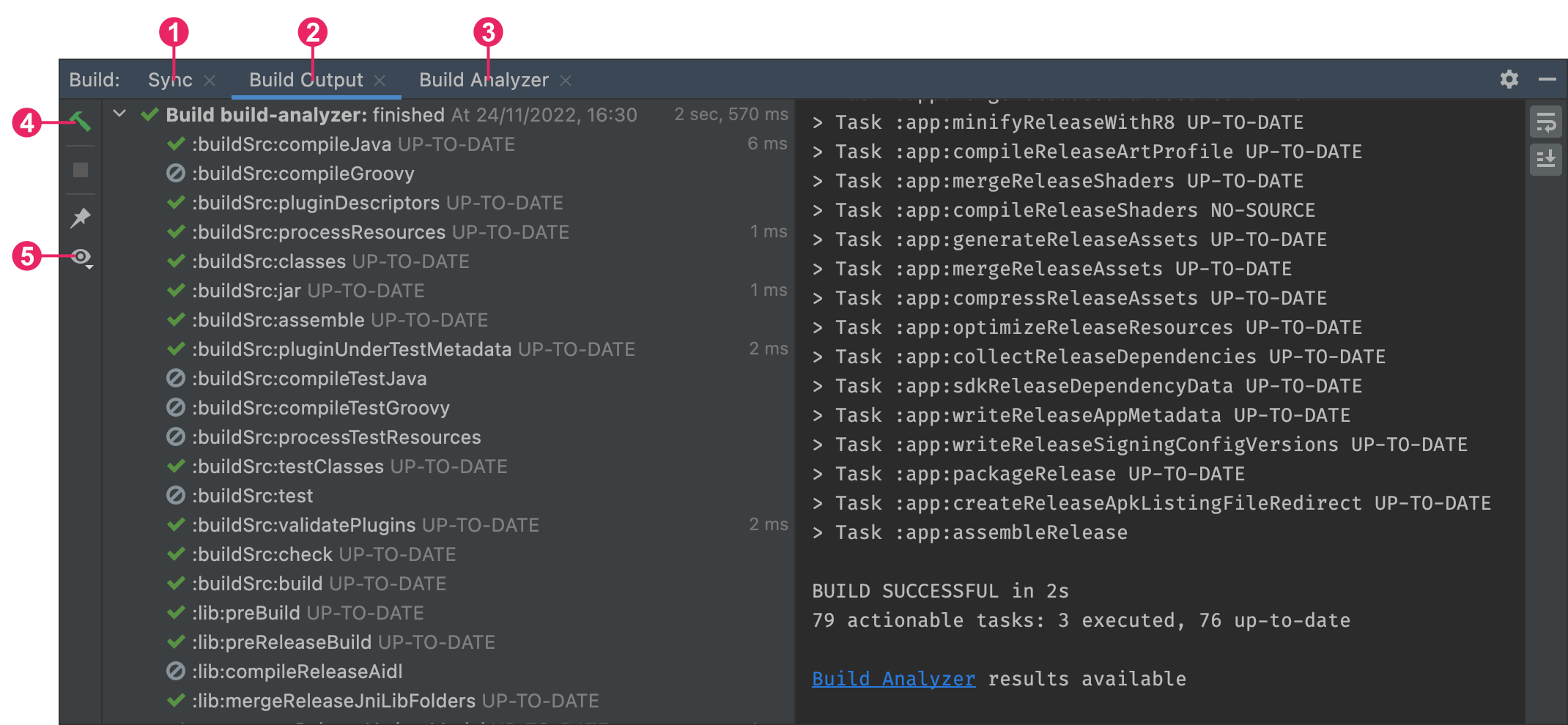This screenshot has height=725, width=1568.
Task: Toggle soft-wrap in build output
Action: coord(1545,122)
